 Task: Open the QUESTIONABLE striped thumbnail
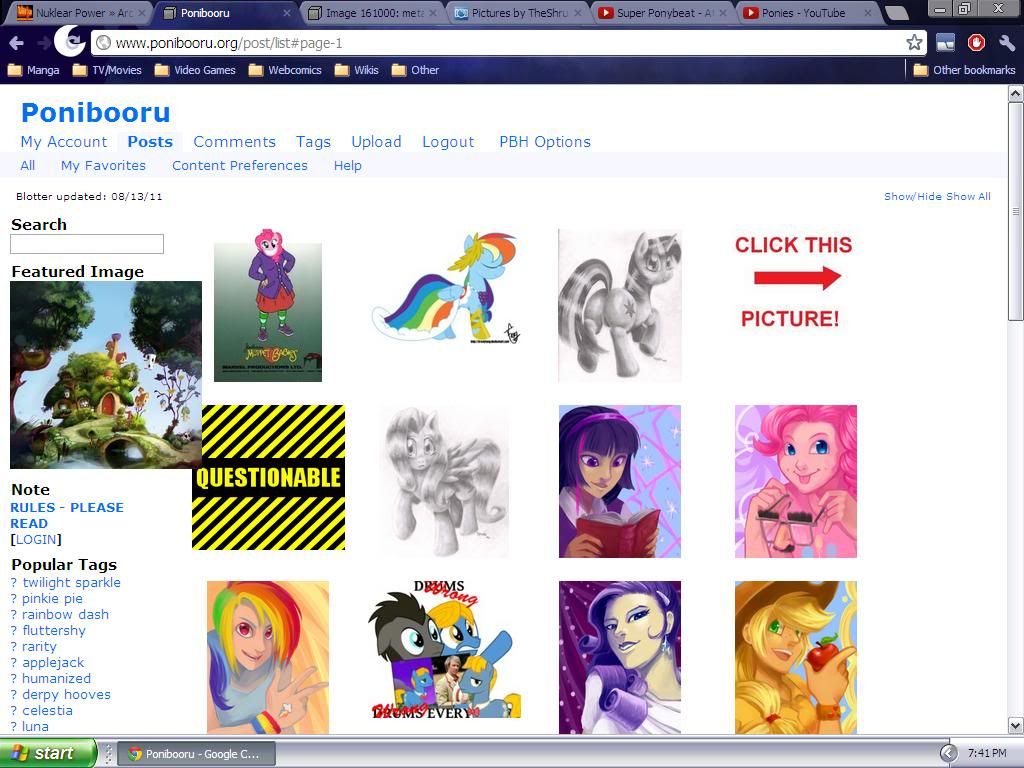pos(268,477)
